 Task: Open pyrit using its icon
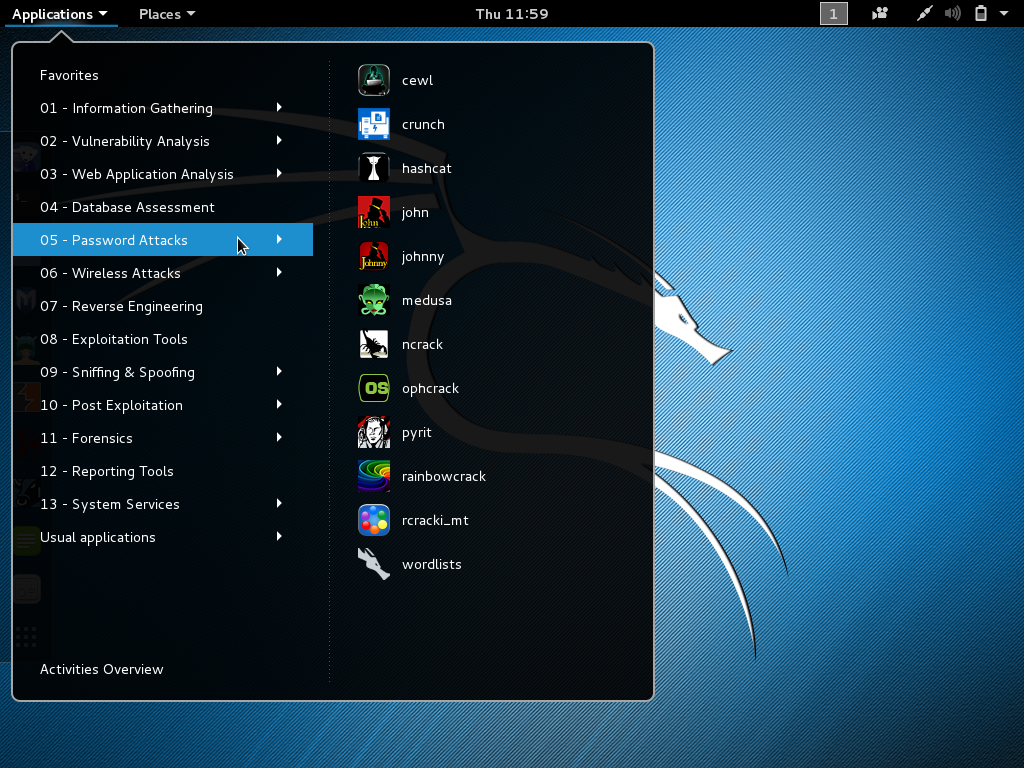[x=374, y=432]
